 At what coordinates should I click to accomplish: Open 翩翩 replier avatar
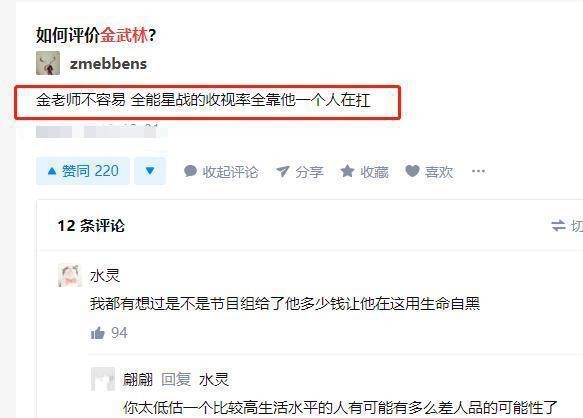click(x=103, y=379)
